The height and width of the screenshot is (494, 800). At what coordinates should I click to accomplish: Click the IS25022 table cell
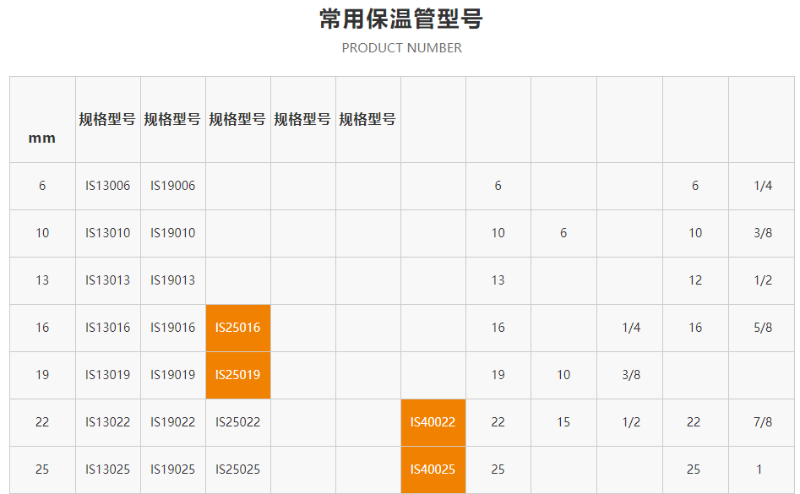[237, 422]
